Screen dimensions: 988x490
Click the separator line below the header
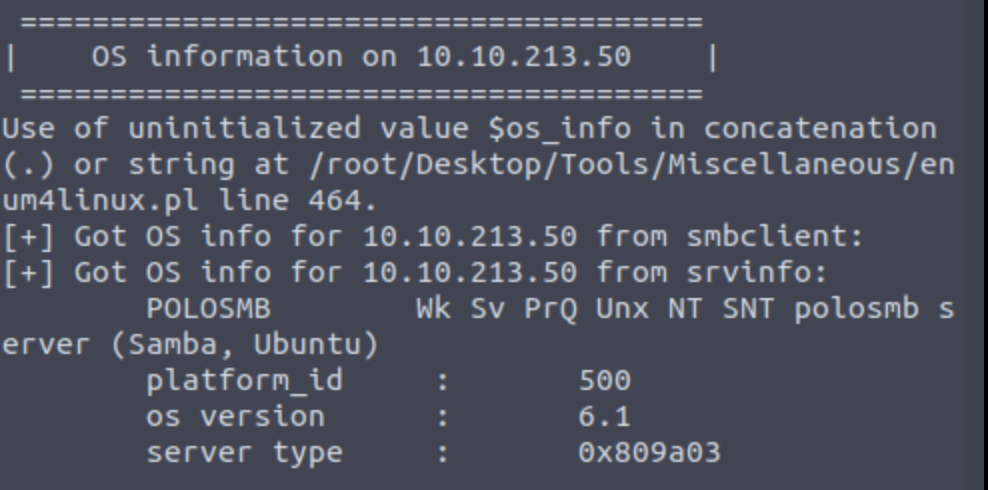coord(361,95)
